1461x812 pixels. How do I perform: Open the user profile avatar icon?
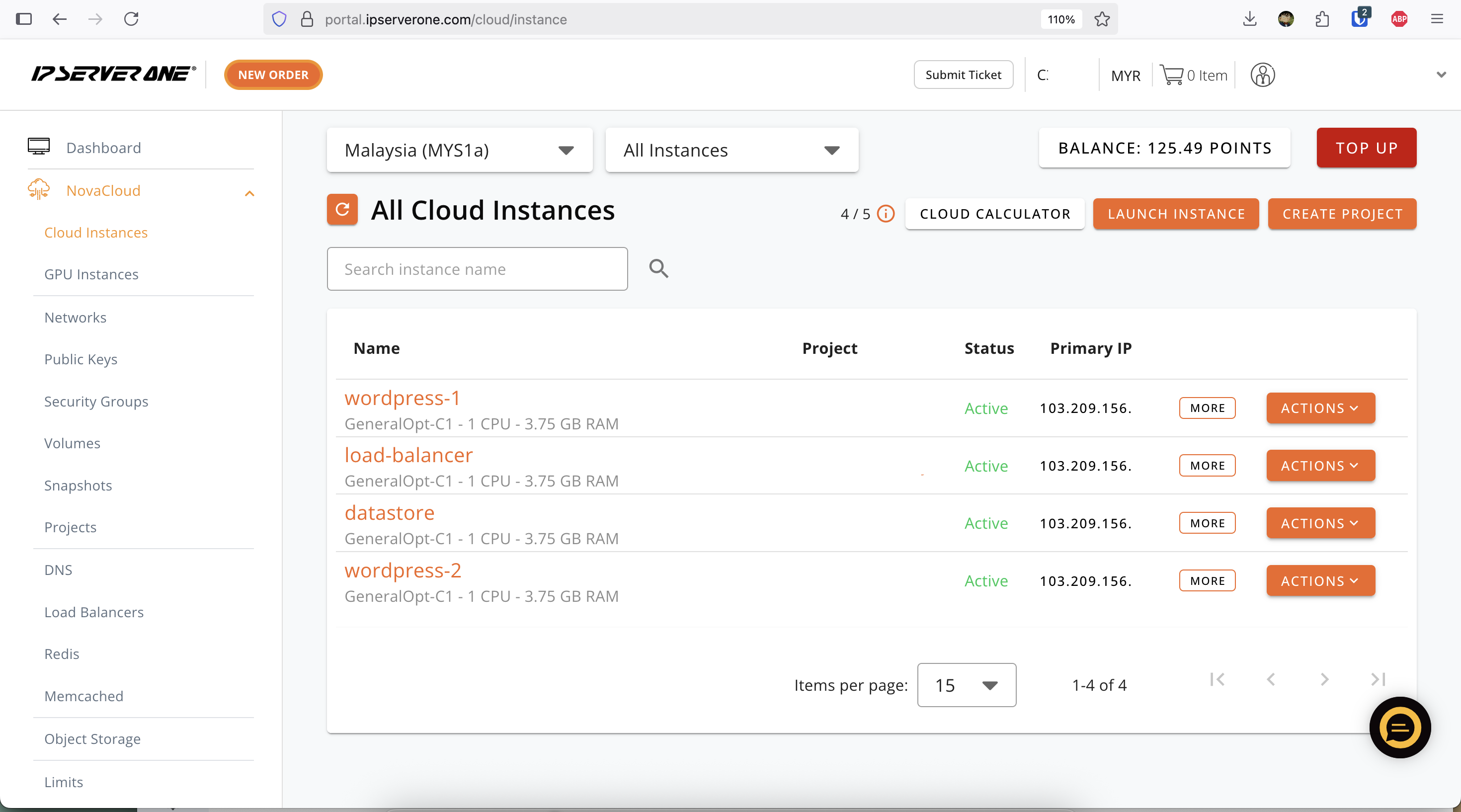[1263, 75]
